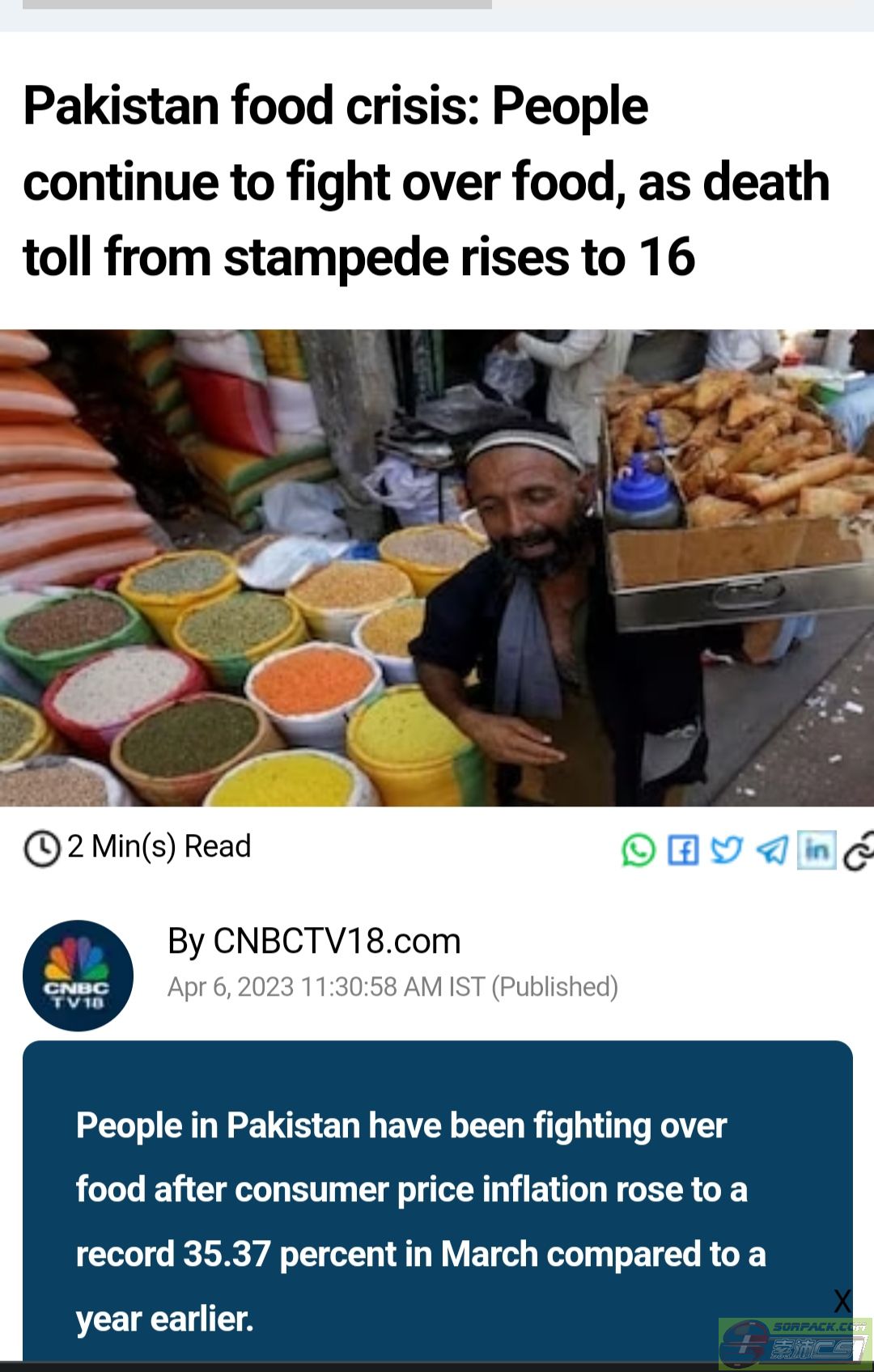Open the CNBC TV18 round logo
Screen dimensions: 874x1372
click(78, 976)
